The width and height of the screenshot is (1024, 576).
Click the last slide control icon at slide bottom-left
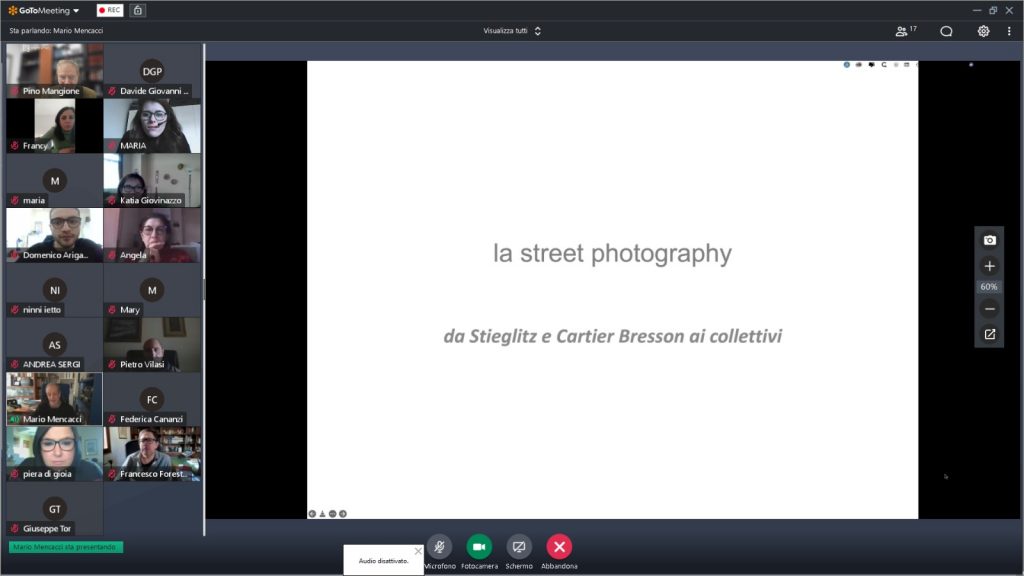343,514
